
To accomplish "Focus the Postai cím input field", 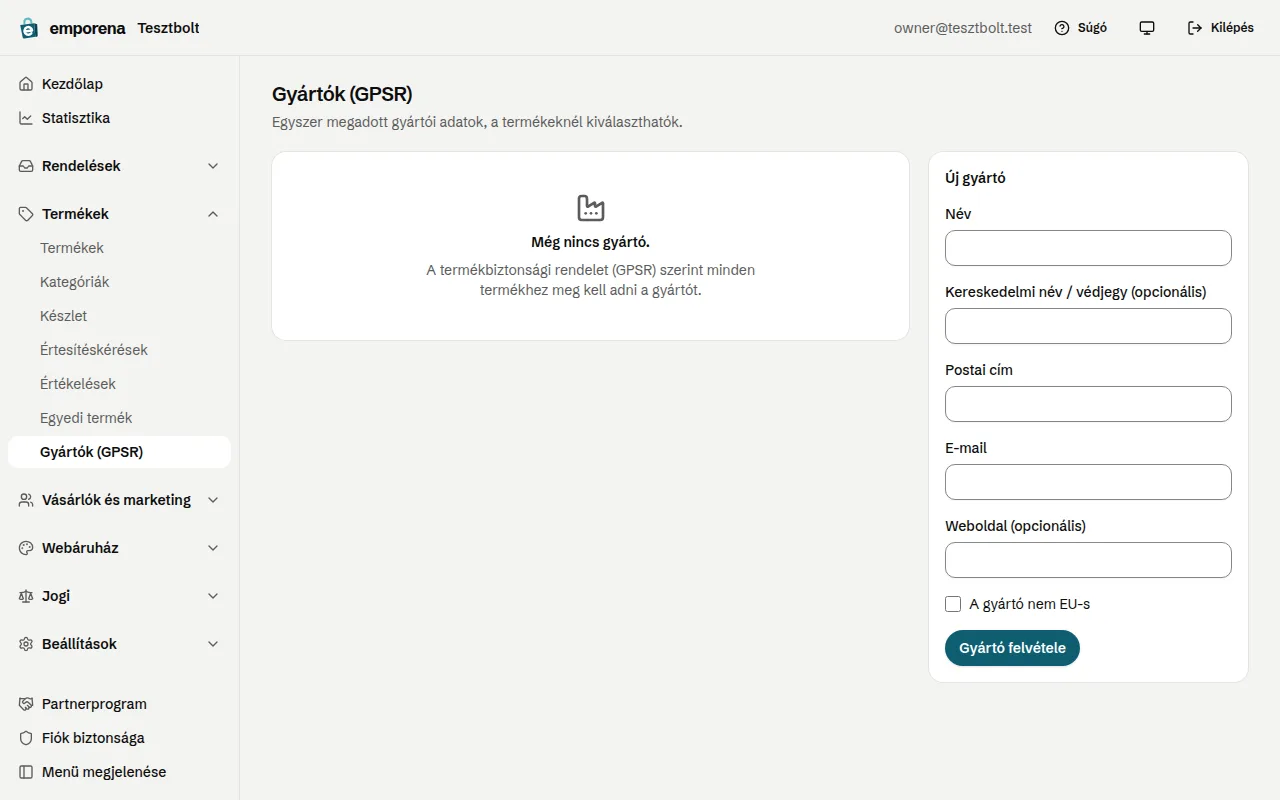I will click(x=1088, y=404).
